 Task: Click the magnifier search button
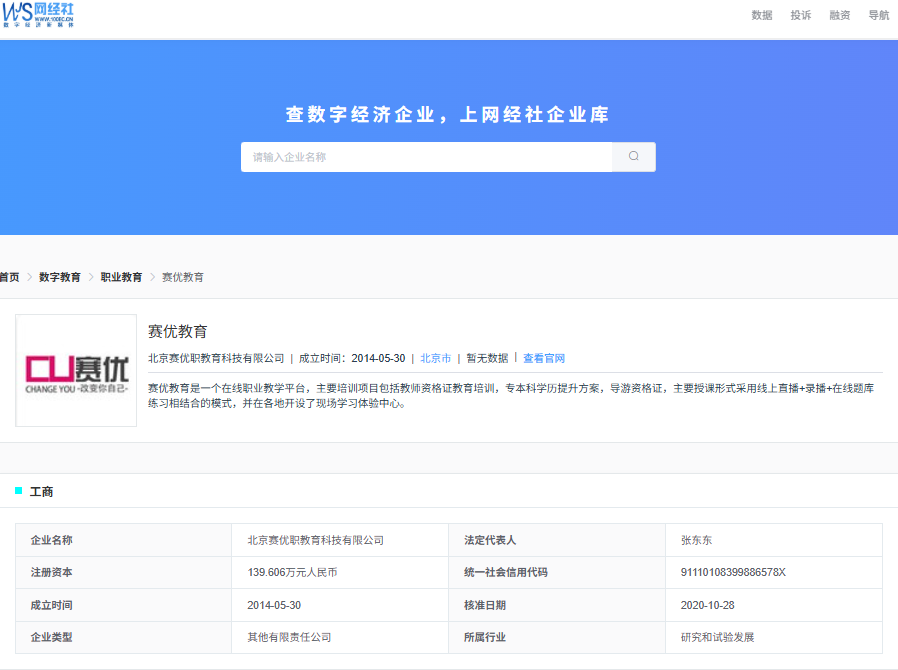coord(633,156)
